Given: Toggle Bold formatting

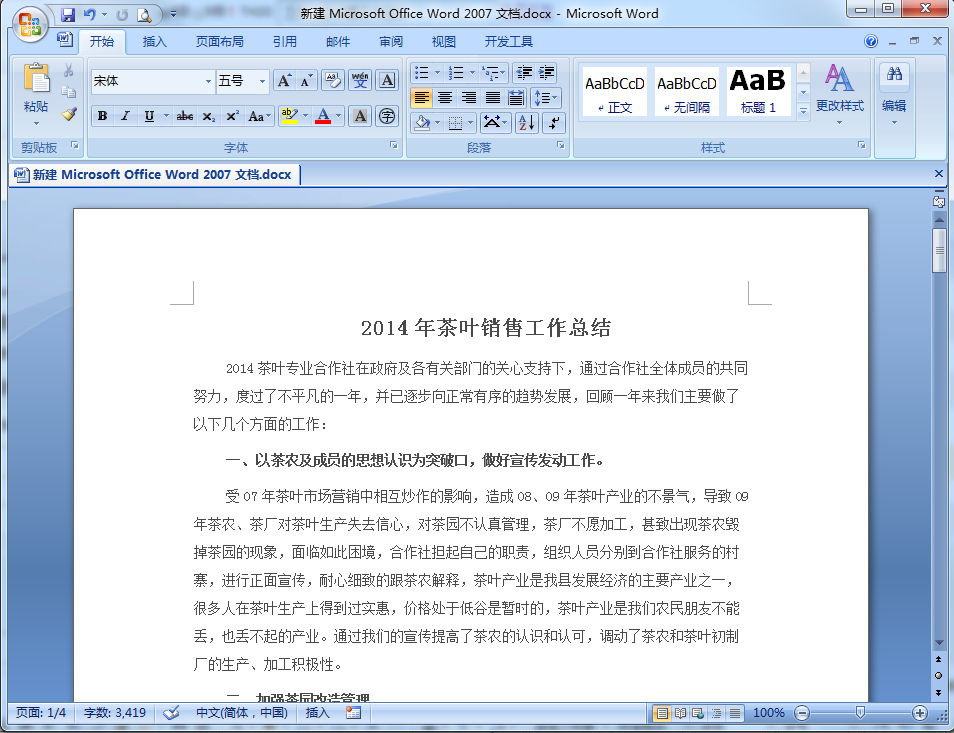Looking at the screenshot, I should pyautogui.click(x=102, y=116).
